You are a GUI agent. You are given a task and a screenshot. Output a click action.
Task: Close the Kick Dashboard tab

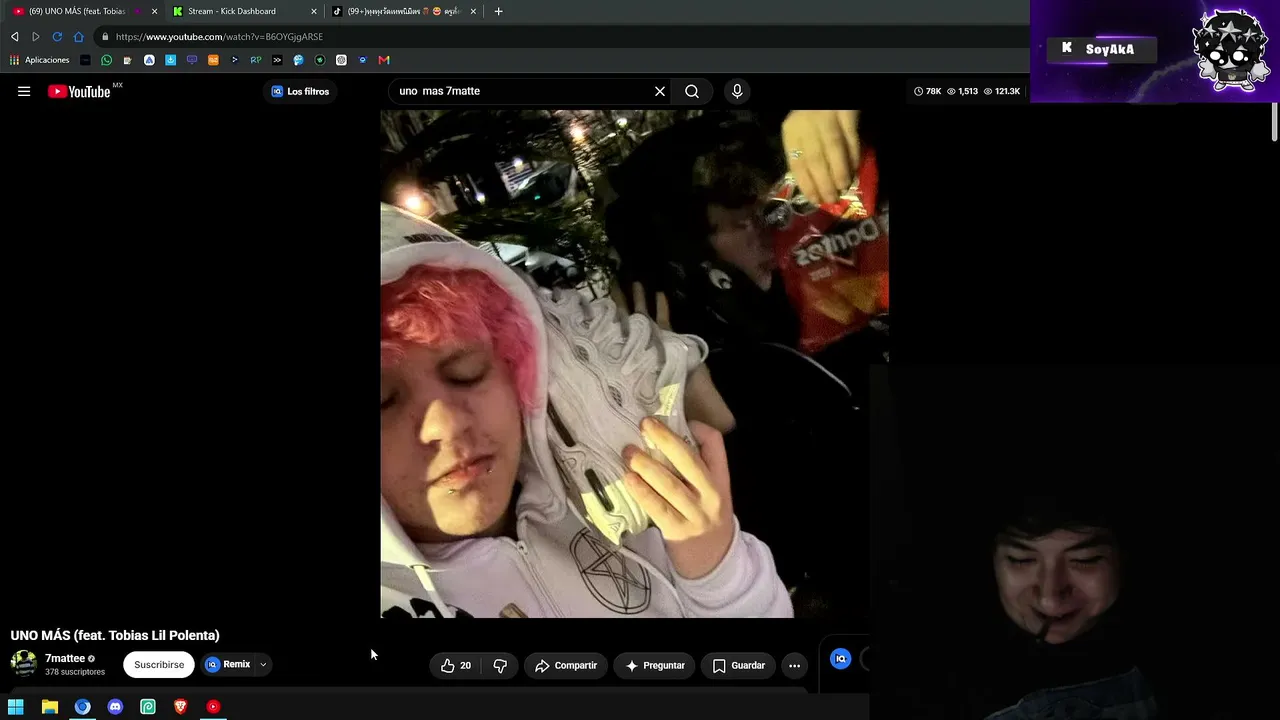(314, 11)
